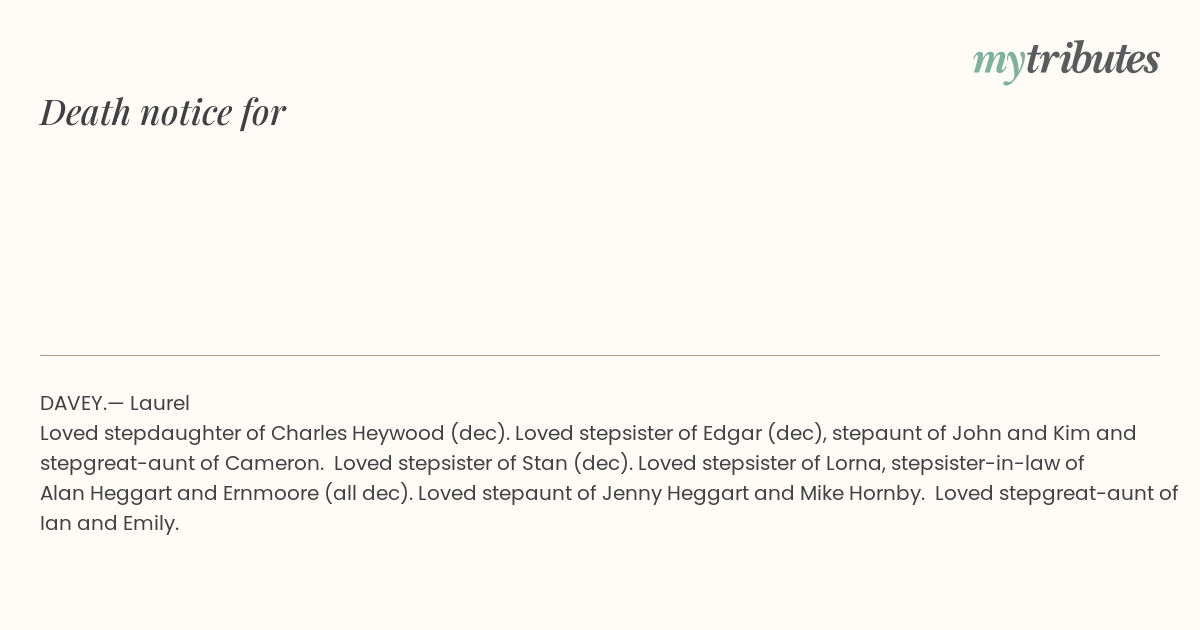This screenshot has width=1200, height=630.
Task: Click 'stepgreat-aunt of Cameron' phrase start
Action: 179,463
